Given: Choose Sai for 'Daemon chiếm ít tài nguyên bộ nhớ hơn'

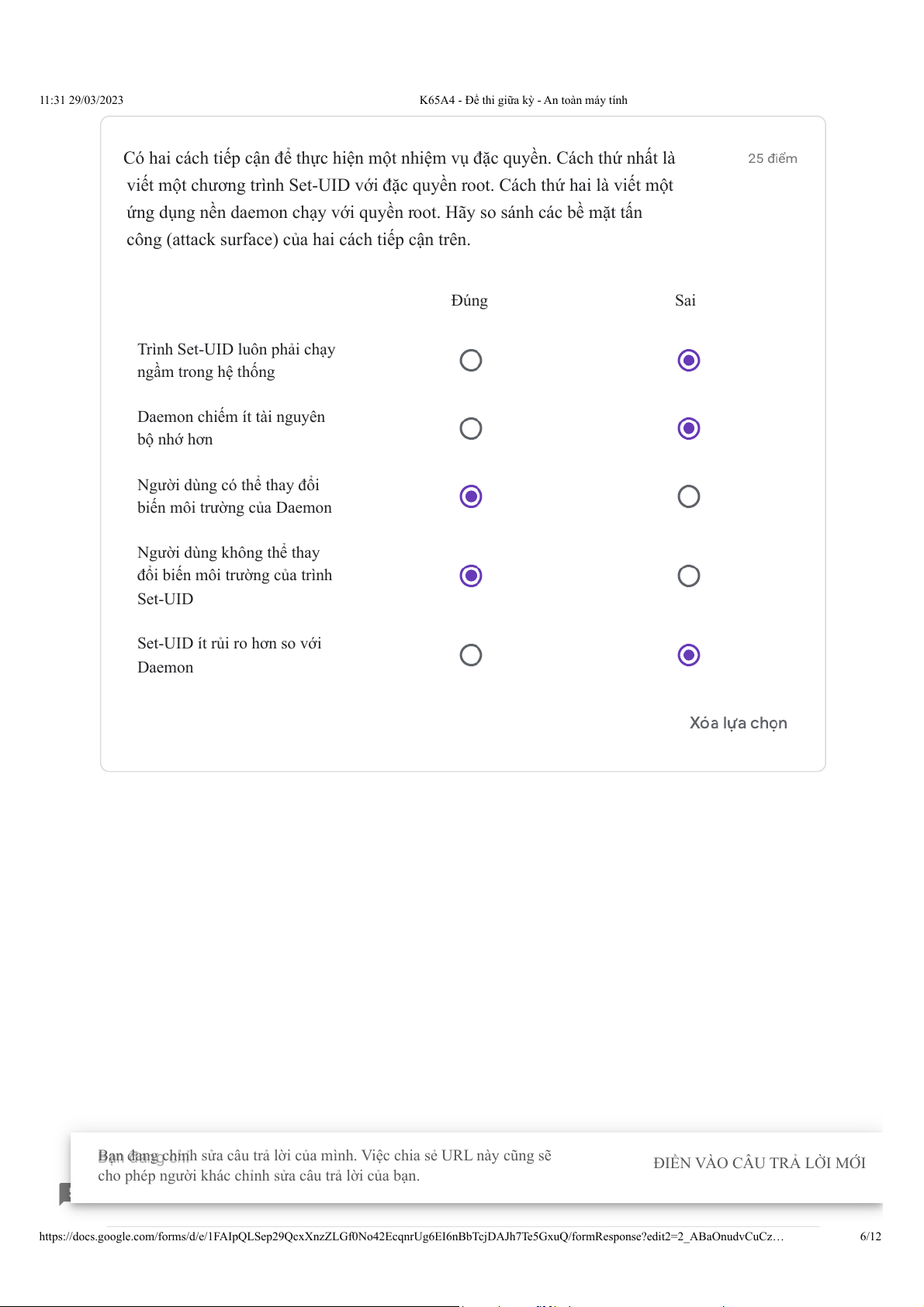Looking at the screenshot, I should click(x=688, y=428).
